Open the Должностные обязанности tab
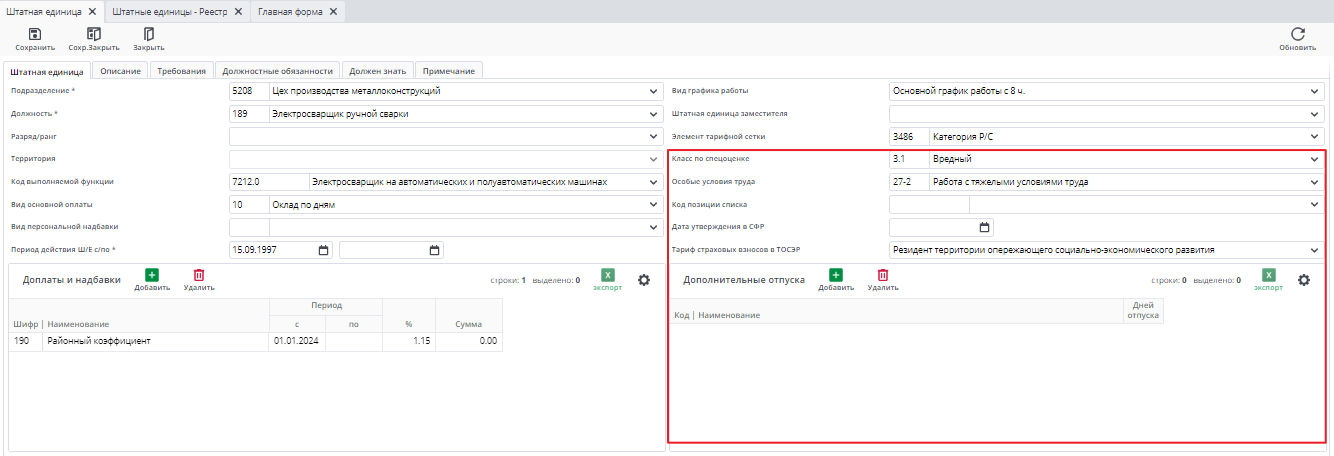Image resolution: width=1334 pixels, height=456 pixels. pyautogui.click(x=277, y=71)
